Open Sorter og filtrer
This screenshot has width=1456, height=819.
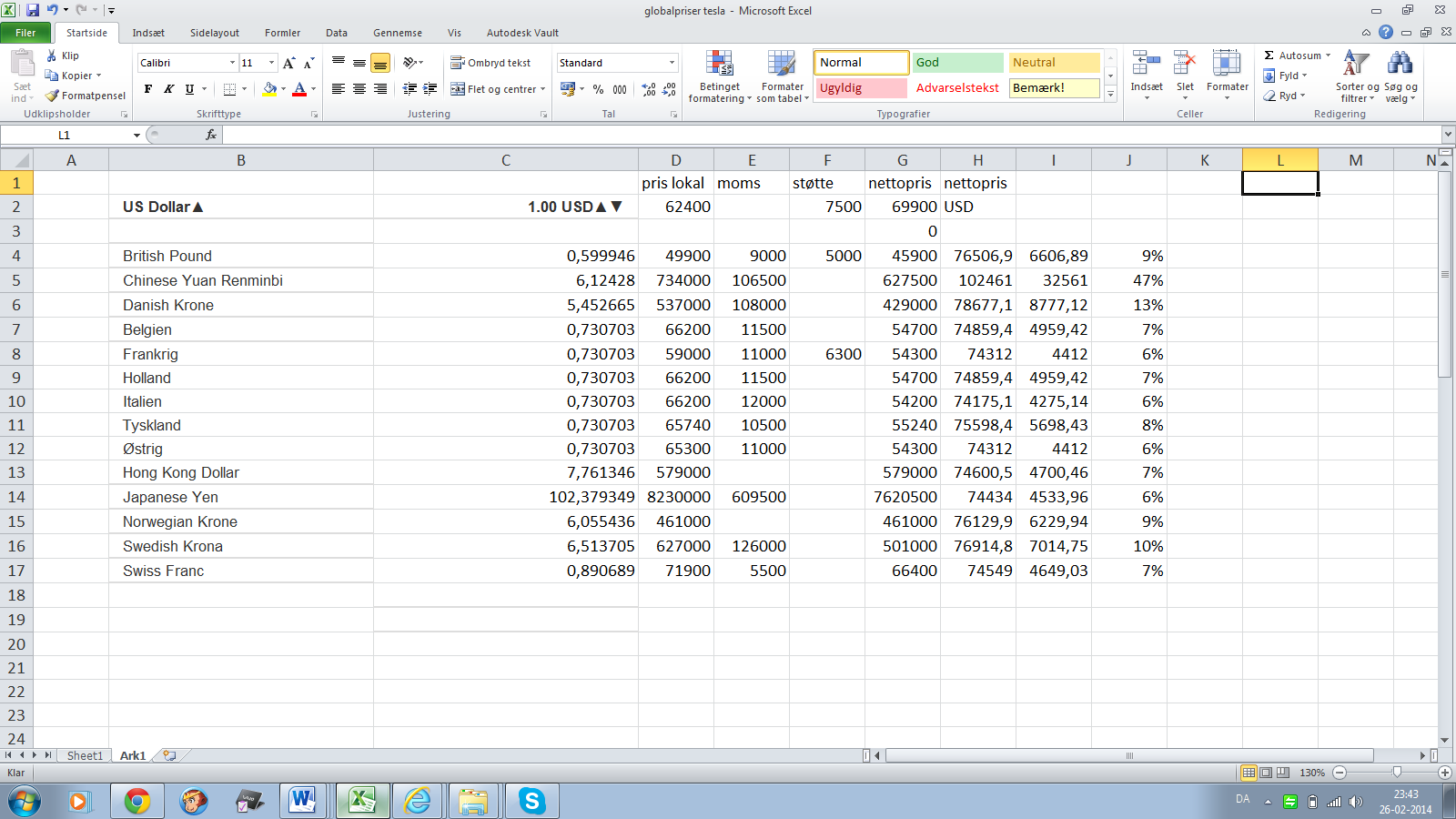(1357, 76)
